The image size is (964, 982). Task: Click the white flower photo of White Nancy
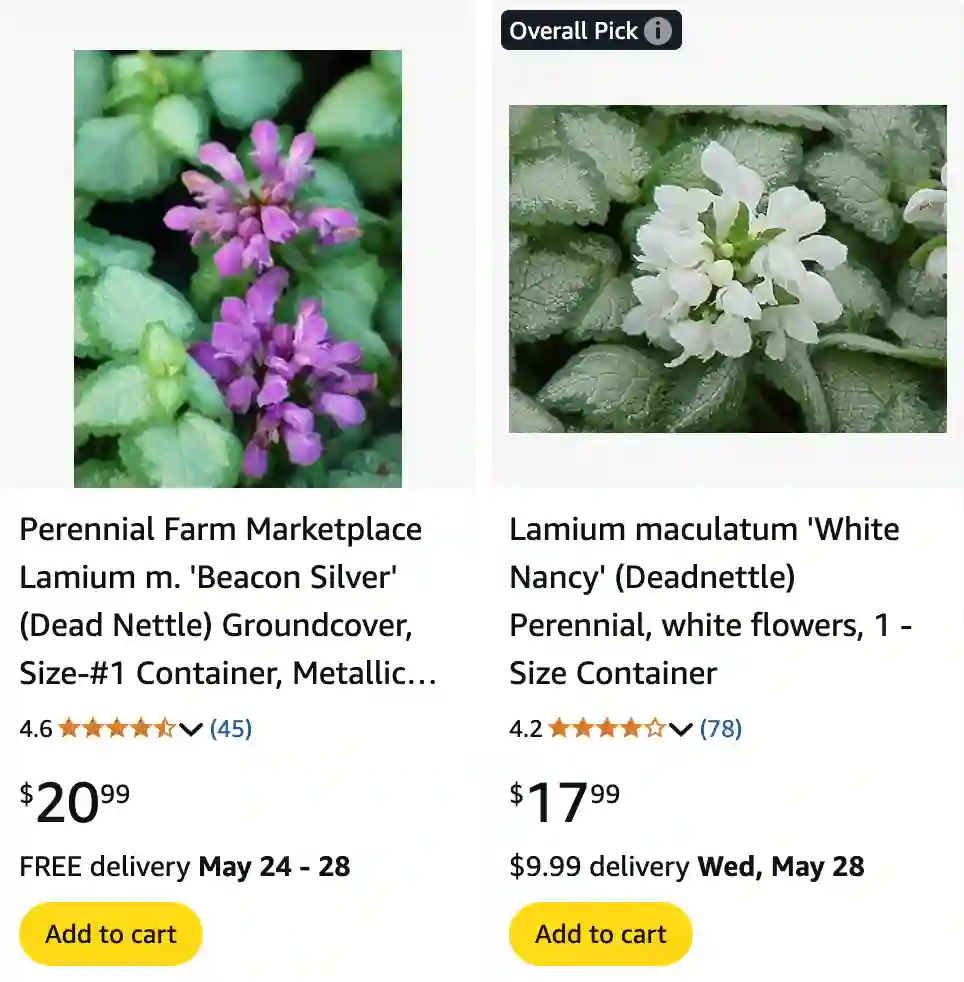click(x=727, y=269)
